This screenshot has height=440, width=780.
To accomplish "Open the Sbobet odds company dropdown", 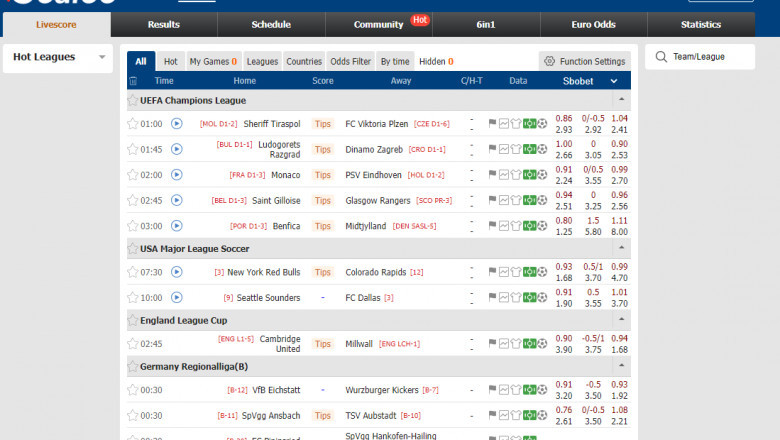I will pyautogui.click(x=589, y=81).
